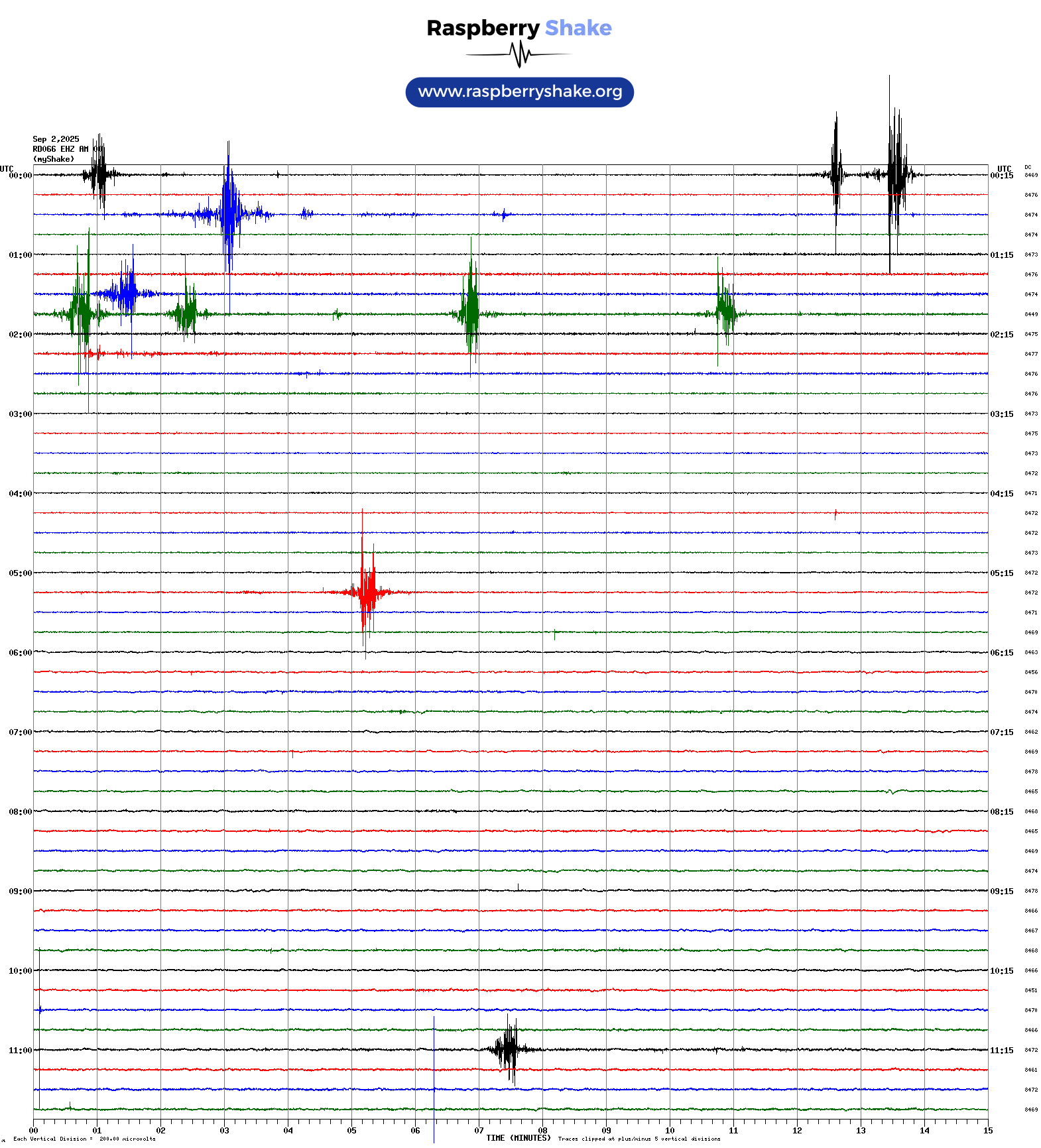The height and width of the screenshot is (1148, 1041).
Task: Click the 09:15 UTC label on right axis
Action: 1001,891
